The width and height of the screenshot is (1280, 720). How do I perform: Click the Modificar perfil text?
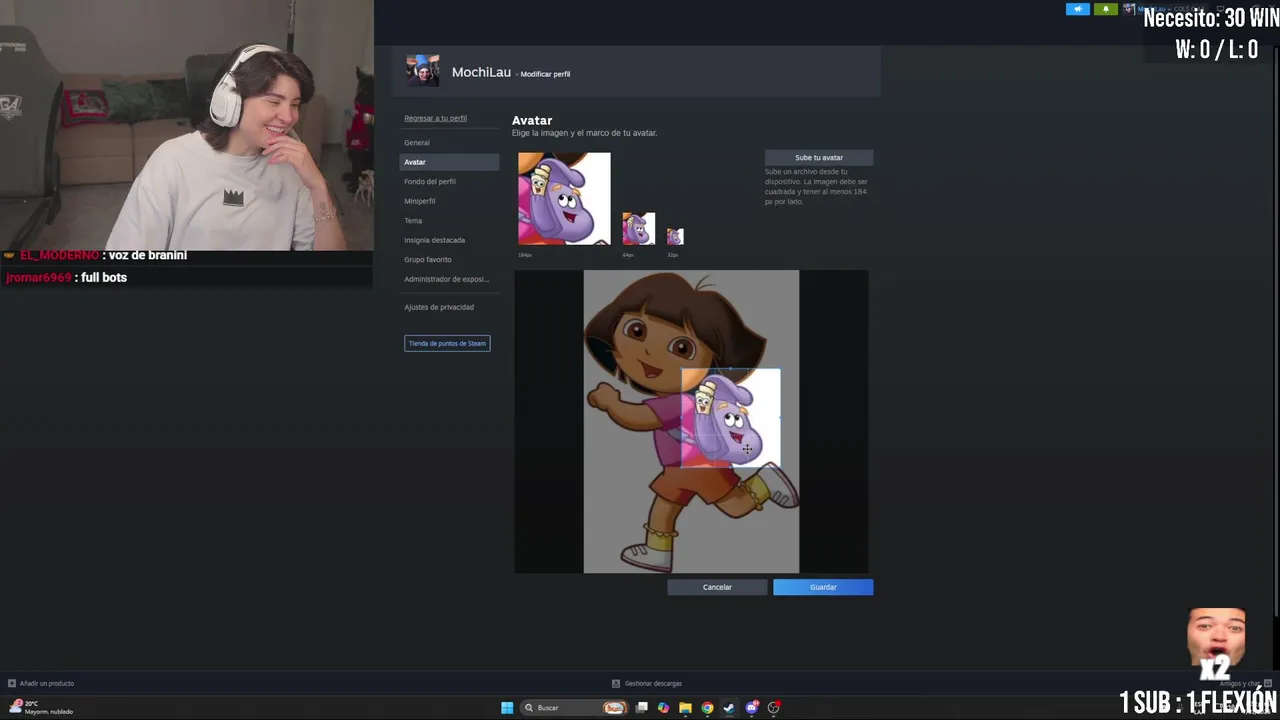point(545,74)
